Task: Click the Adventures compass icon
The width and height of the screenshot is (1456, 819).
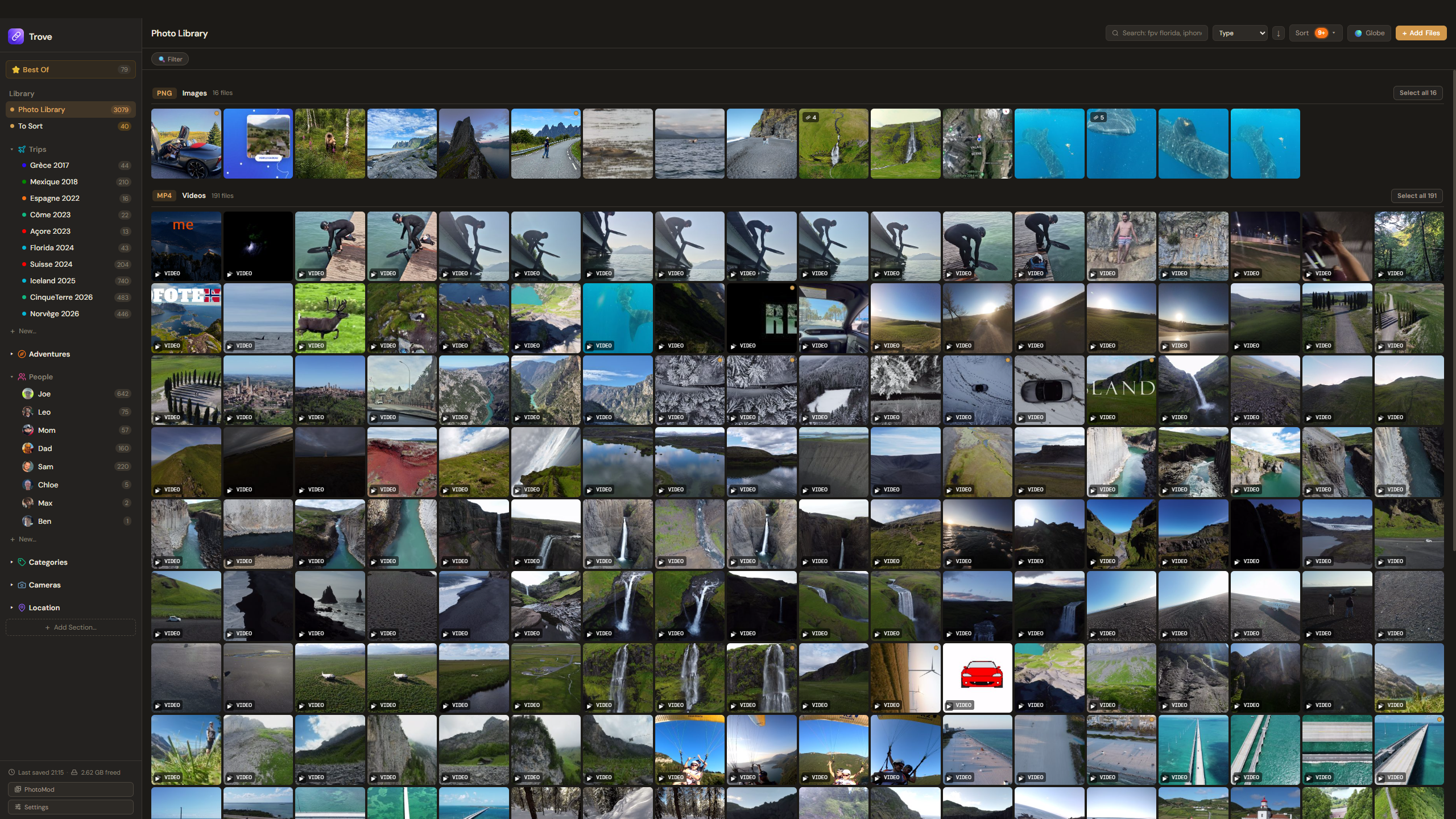Action: (x=22, y=354)
